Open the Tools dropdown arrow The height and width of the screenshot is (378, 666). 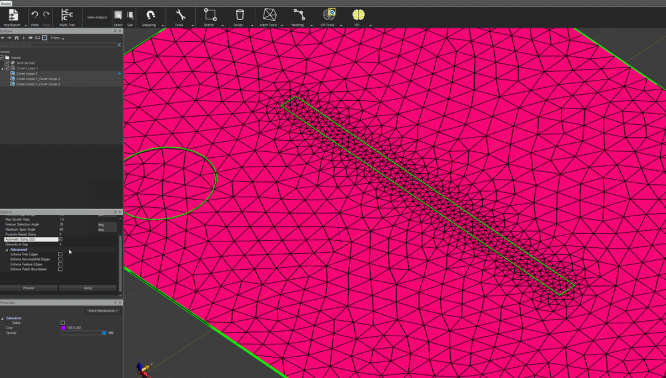pyautogui.click(x=192, y=25)
